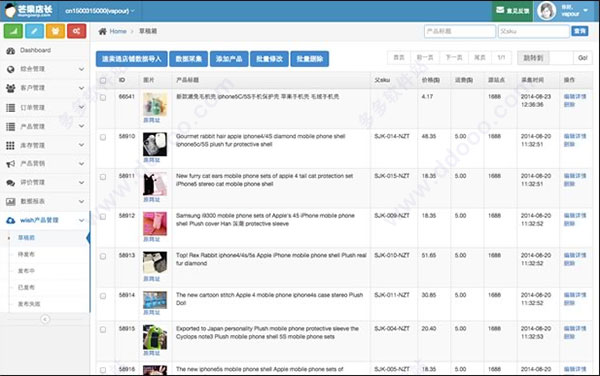
Task: Select the 草稿箱 submenu item
Action: 26,238
